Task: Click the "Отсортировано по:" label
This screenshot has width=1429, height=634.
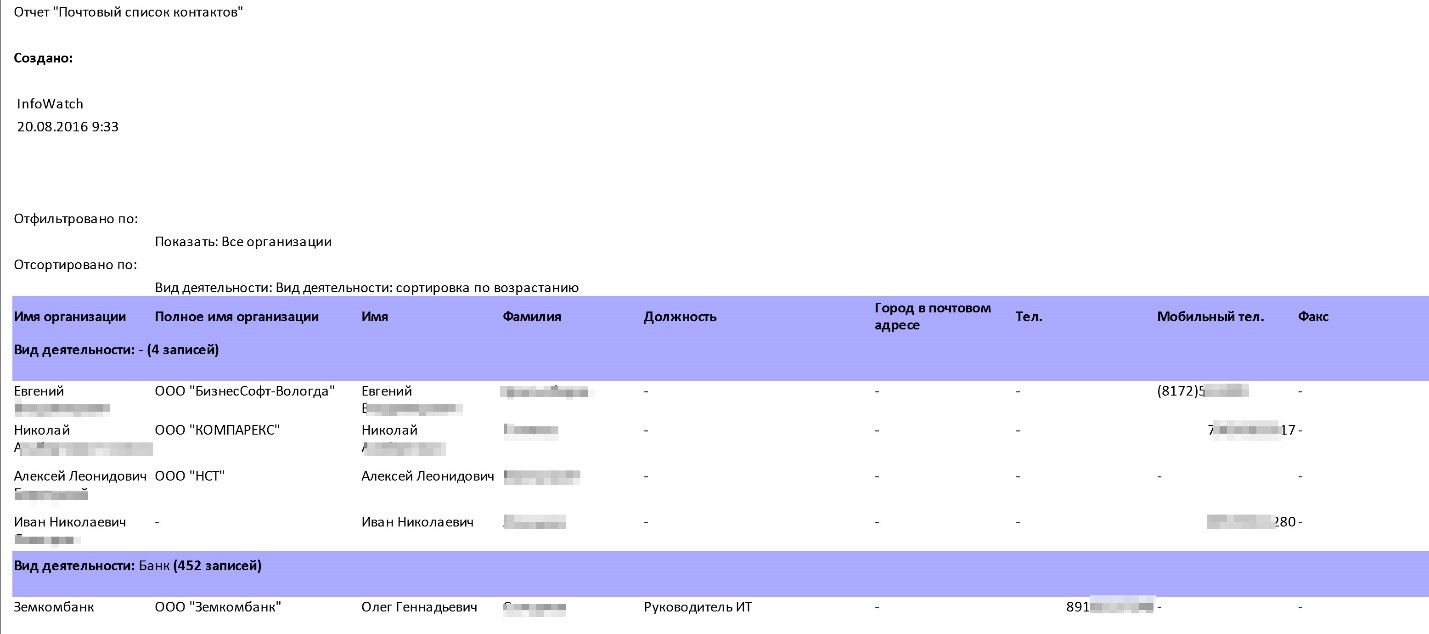Action: coord(75,265)
